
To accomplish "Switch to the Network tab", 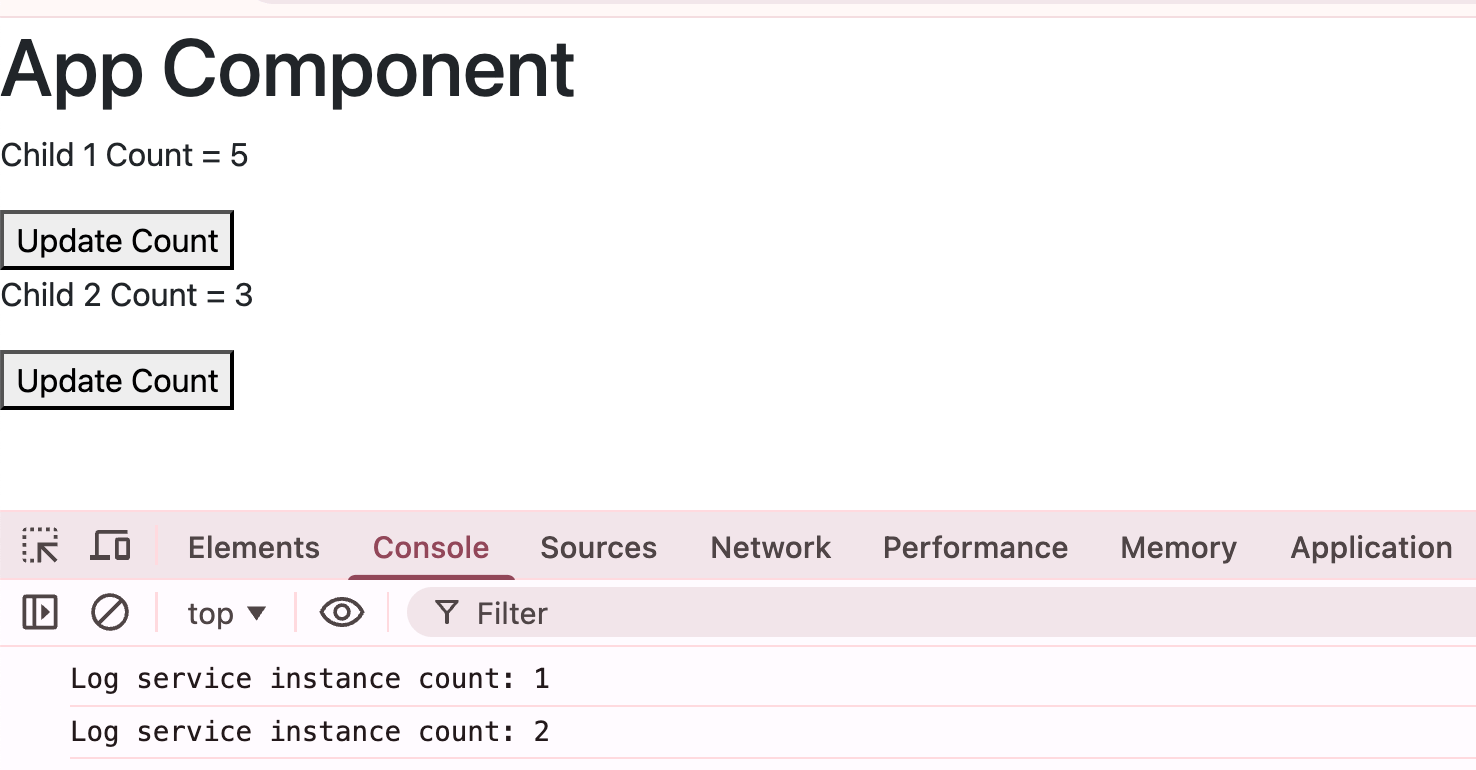I will pos(770,547).
